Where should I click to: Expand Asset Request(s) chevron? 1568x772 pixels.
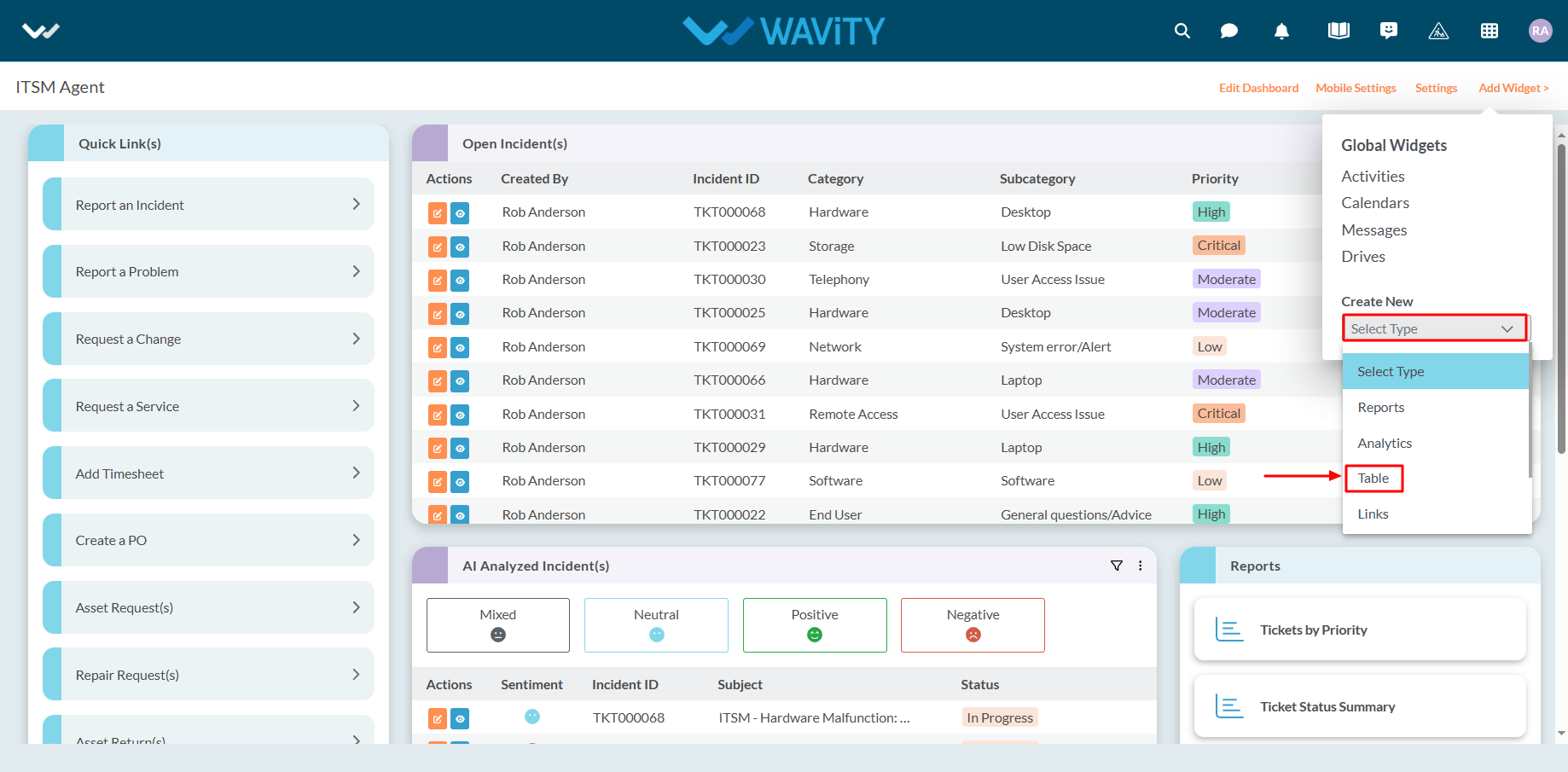pyautogui.click(x=357, y=607)
